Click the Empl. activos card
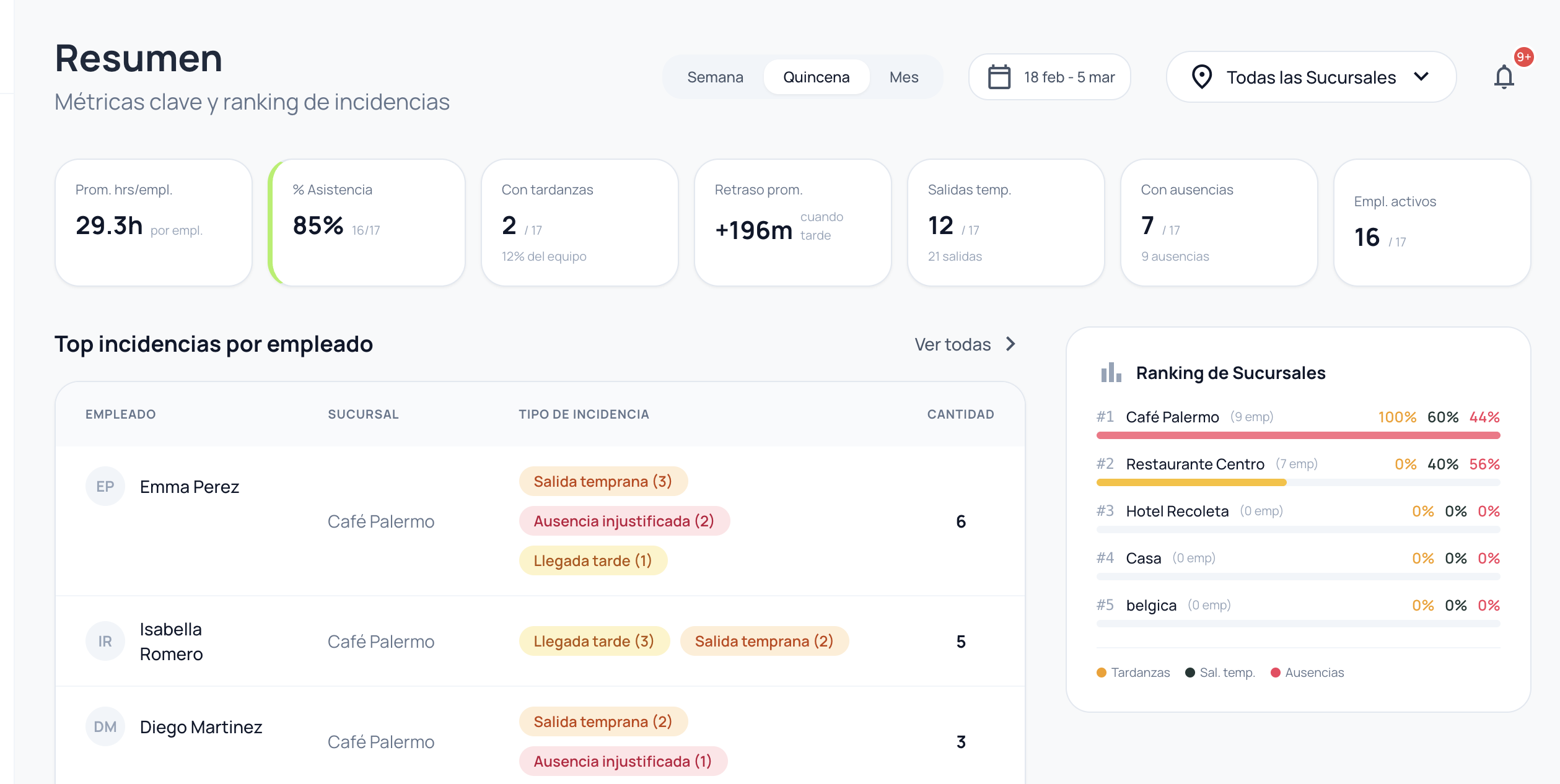 (1432, 222)
